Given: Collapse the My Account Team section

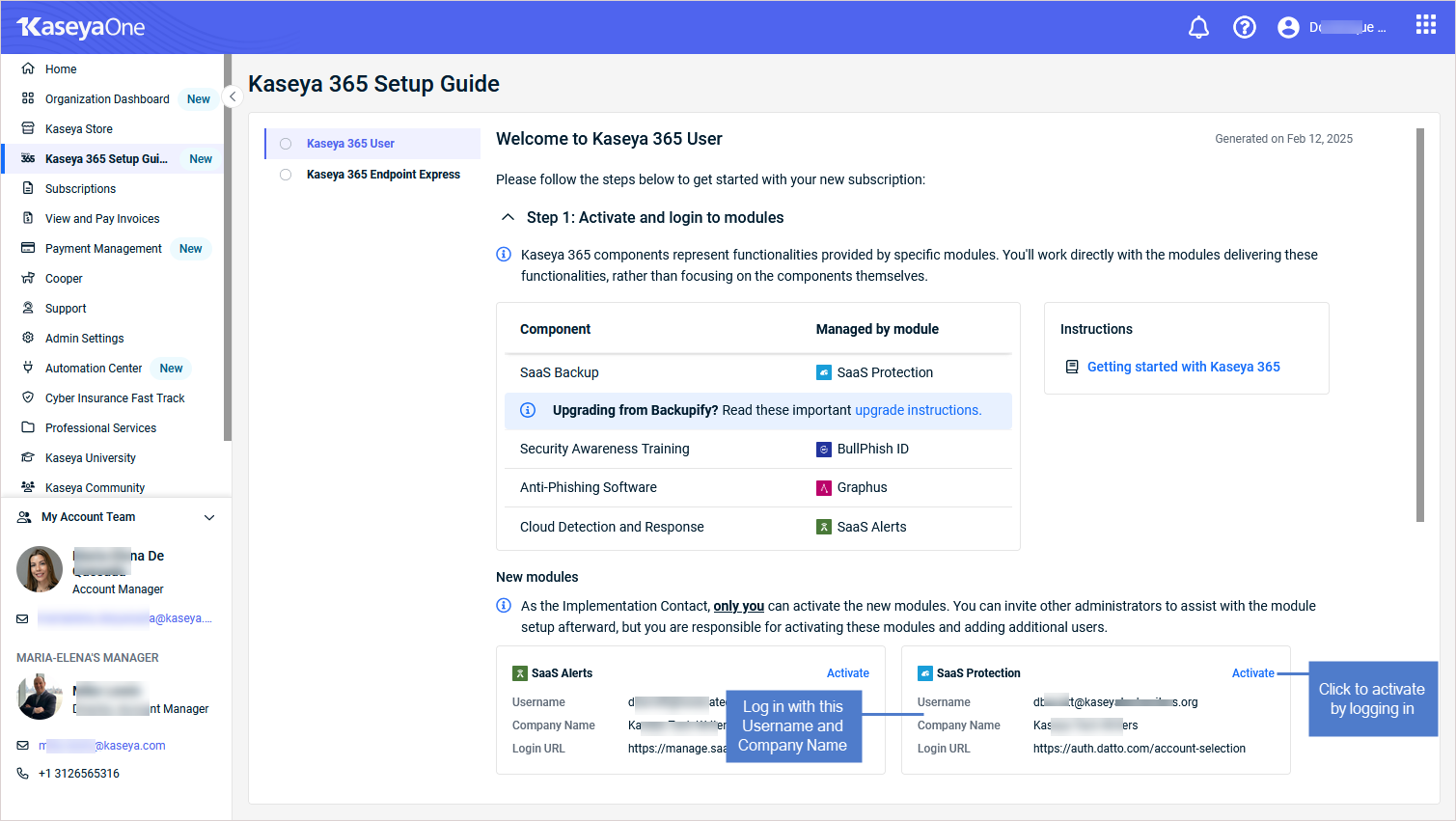Looking at the screenshot, I should 209,517.
